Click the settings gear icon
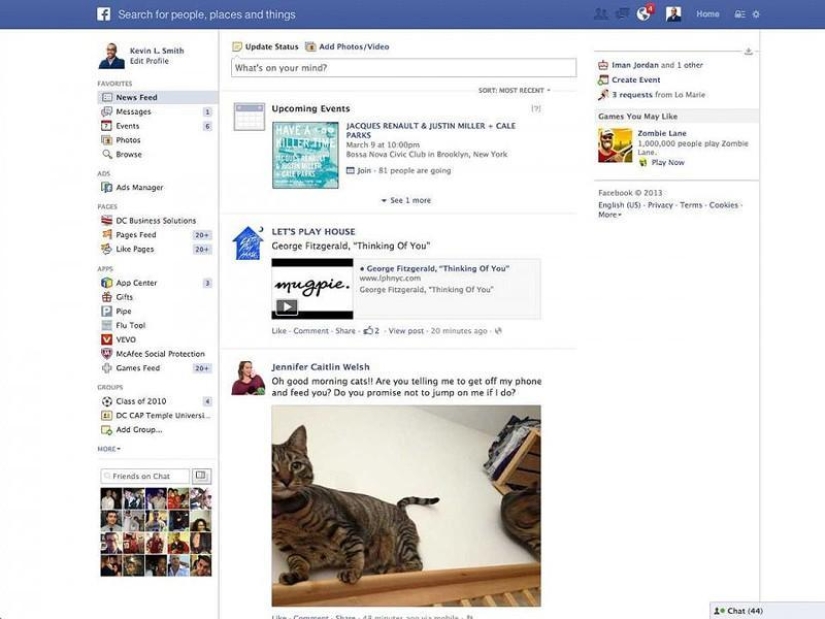This screenshot has width=825, height=619. click(x=756, y=14)
